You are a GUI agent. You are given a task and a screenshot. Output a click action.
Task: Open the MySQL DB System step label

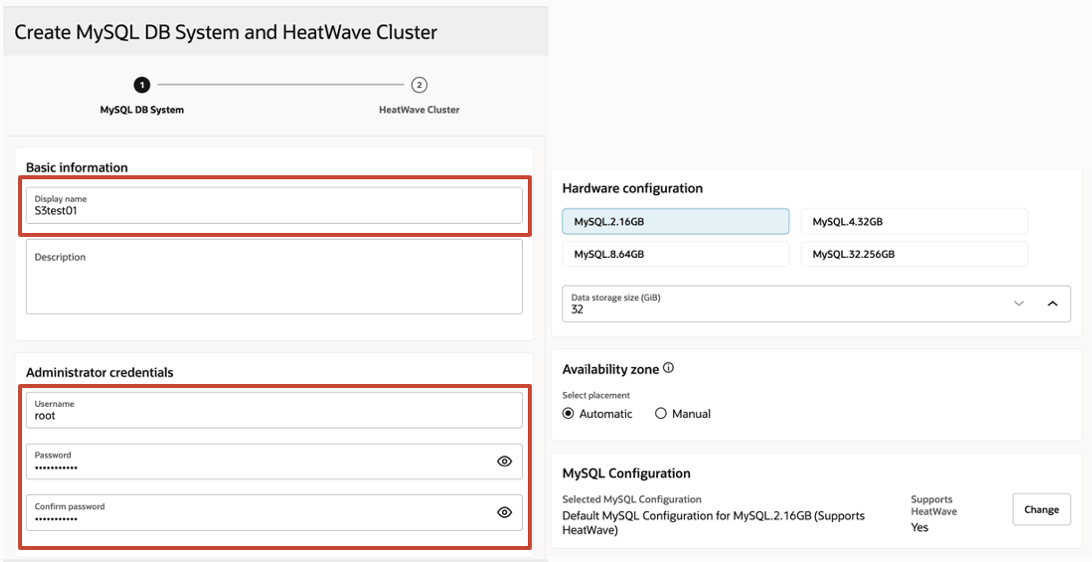pos(142,110)
